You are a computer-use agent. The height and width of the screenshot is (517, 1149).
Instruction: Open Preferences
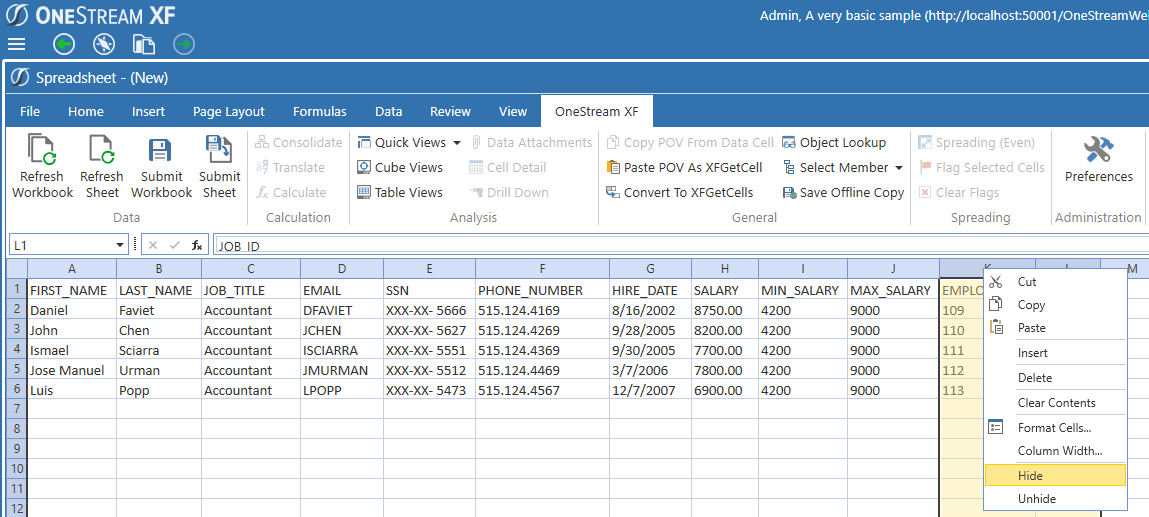click(1098, 159)
